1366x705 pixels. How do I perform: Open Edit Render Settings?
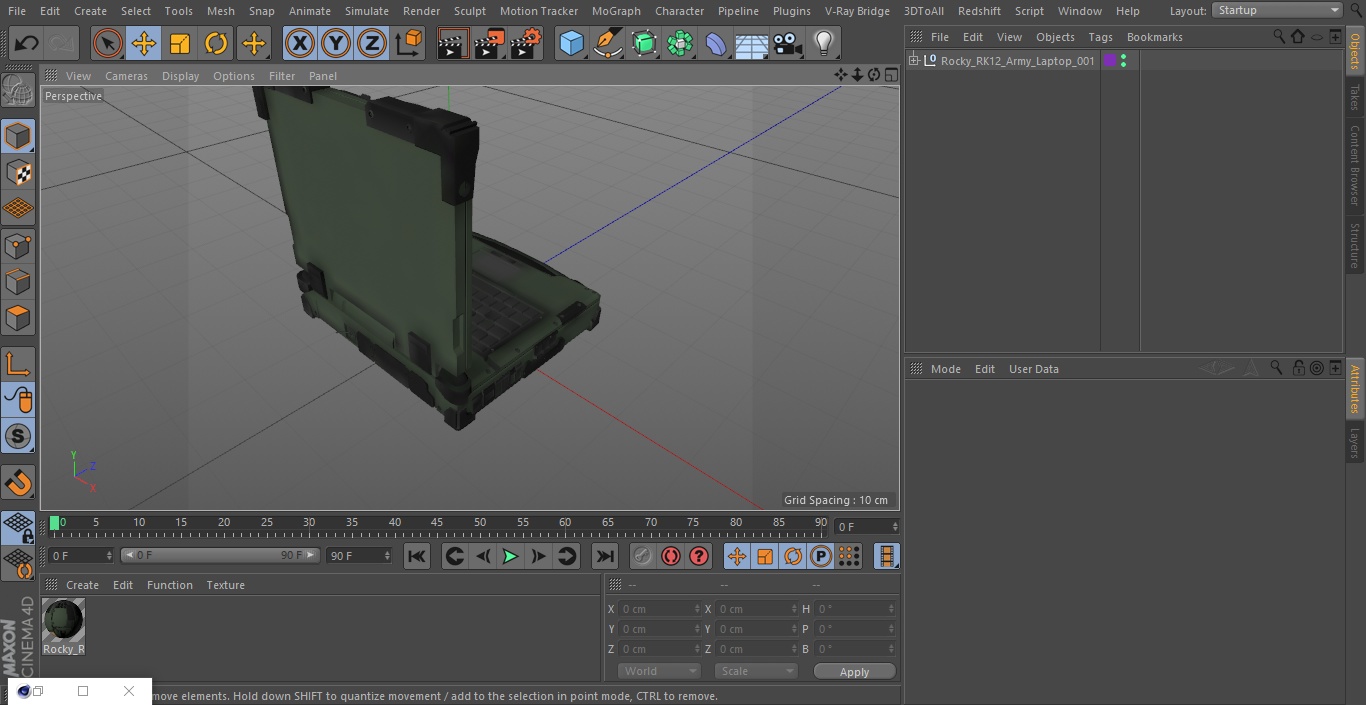(x=526, y=44)
